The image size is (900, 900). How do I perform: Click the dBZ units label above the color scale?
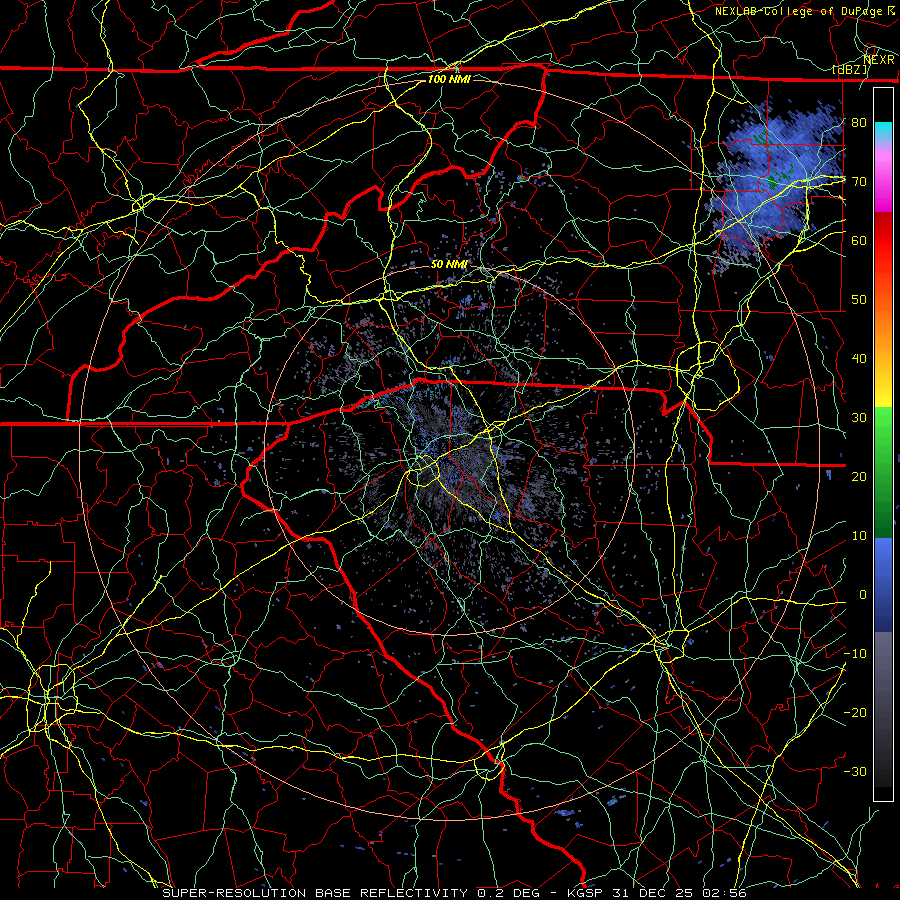tap(851, 69)
